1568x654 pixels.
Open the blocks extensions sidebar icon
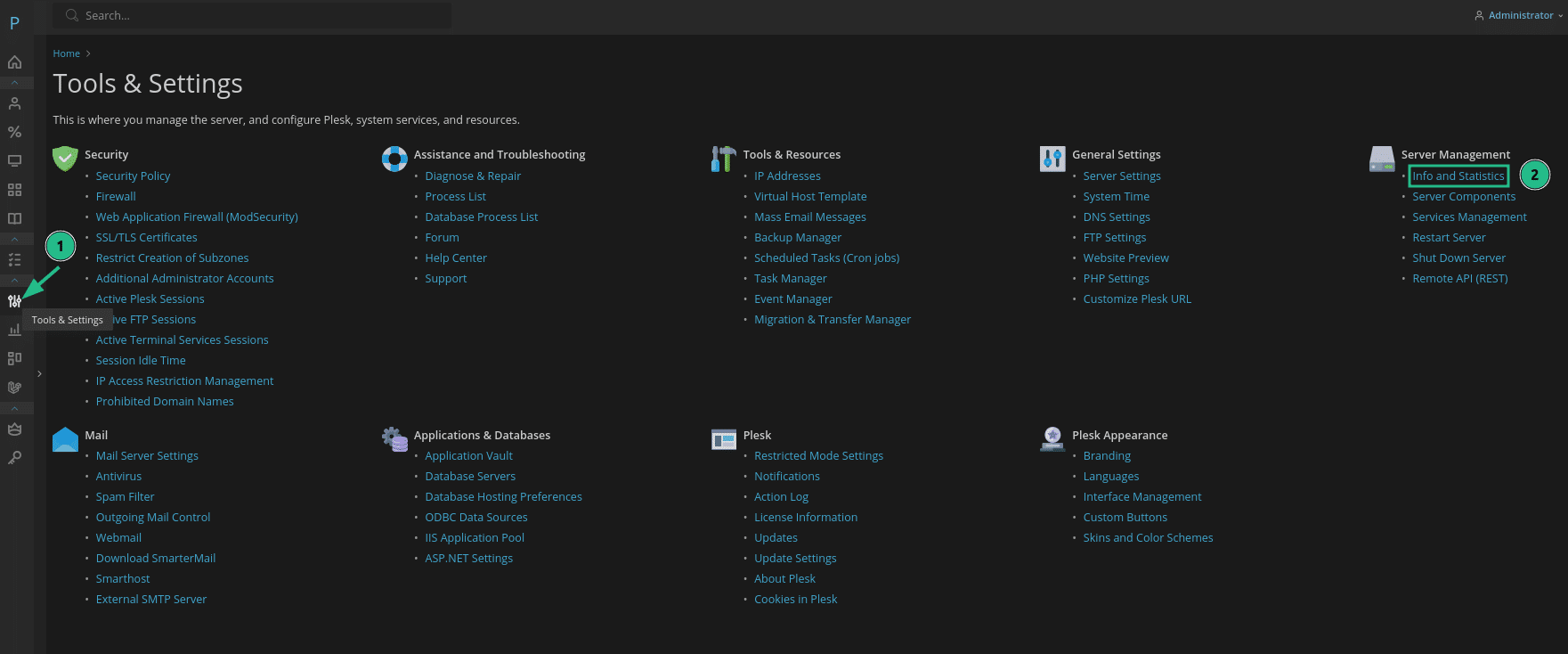[x=14, y=358]
